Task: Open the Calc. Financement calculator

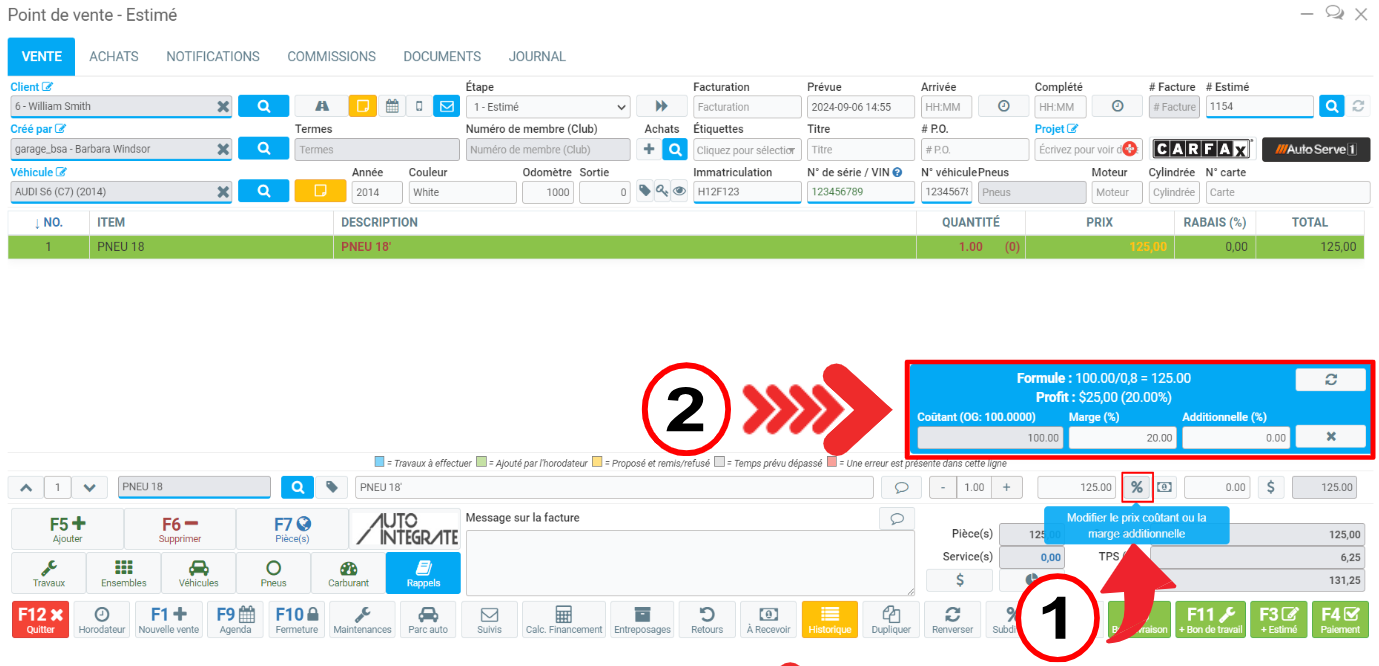Action: click(563, 619)
